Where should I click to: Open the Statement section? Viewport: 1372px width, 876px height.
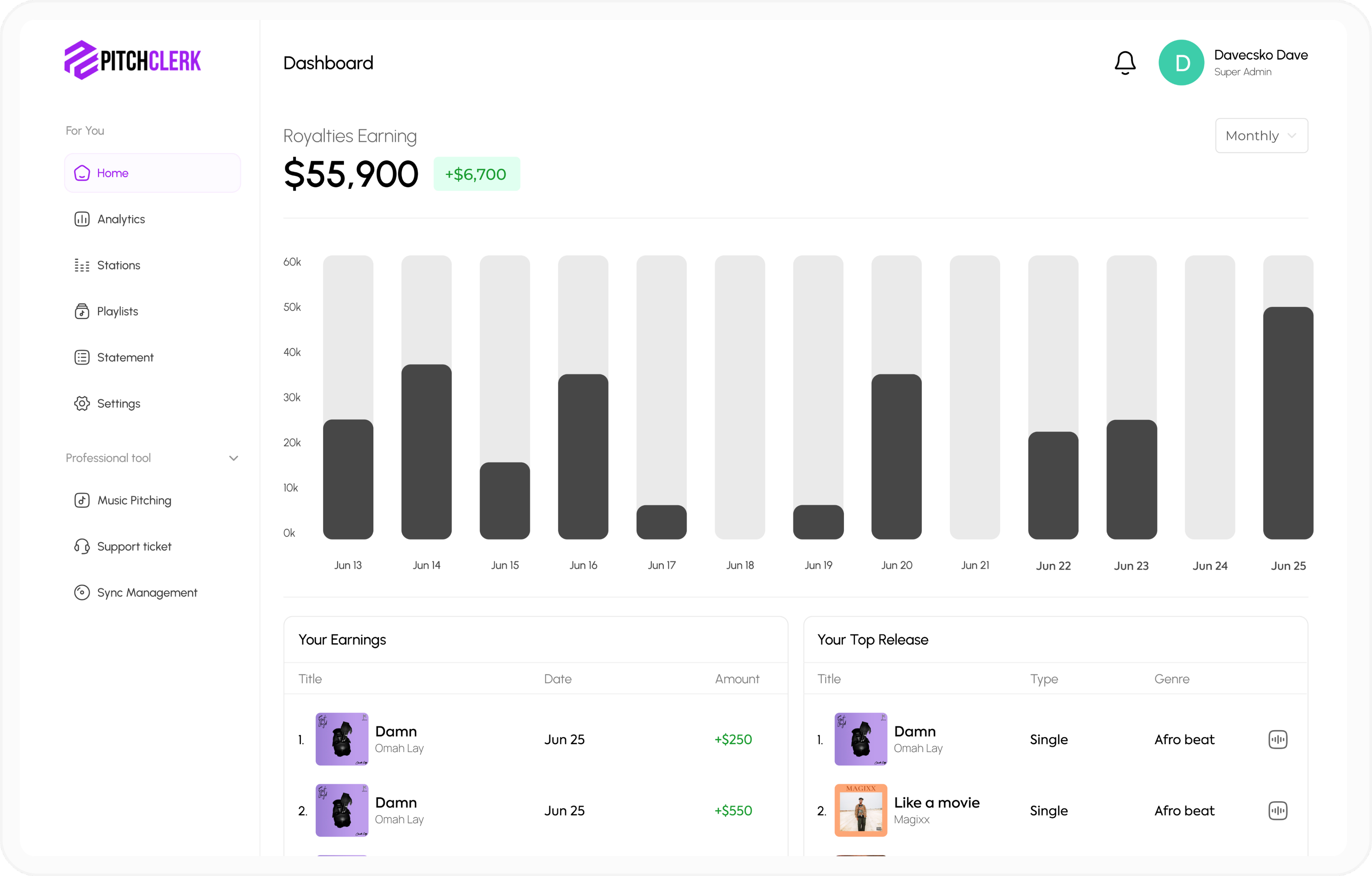(x=125, y=357)
